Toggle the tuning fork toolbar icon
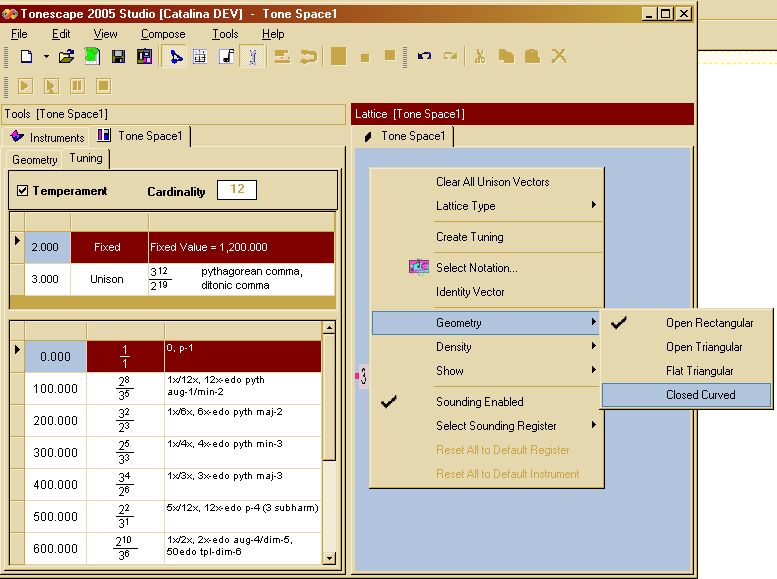777x579 pixels. (x=252, y=57)
